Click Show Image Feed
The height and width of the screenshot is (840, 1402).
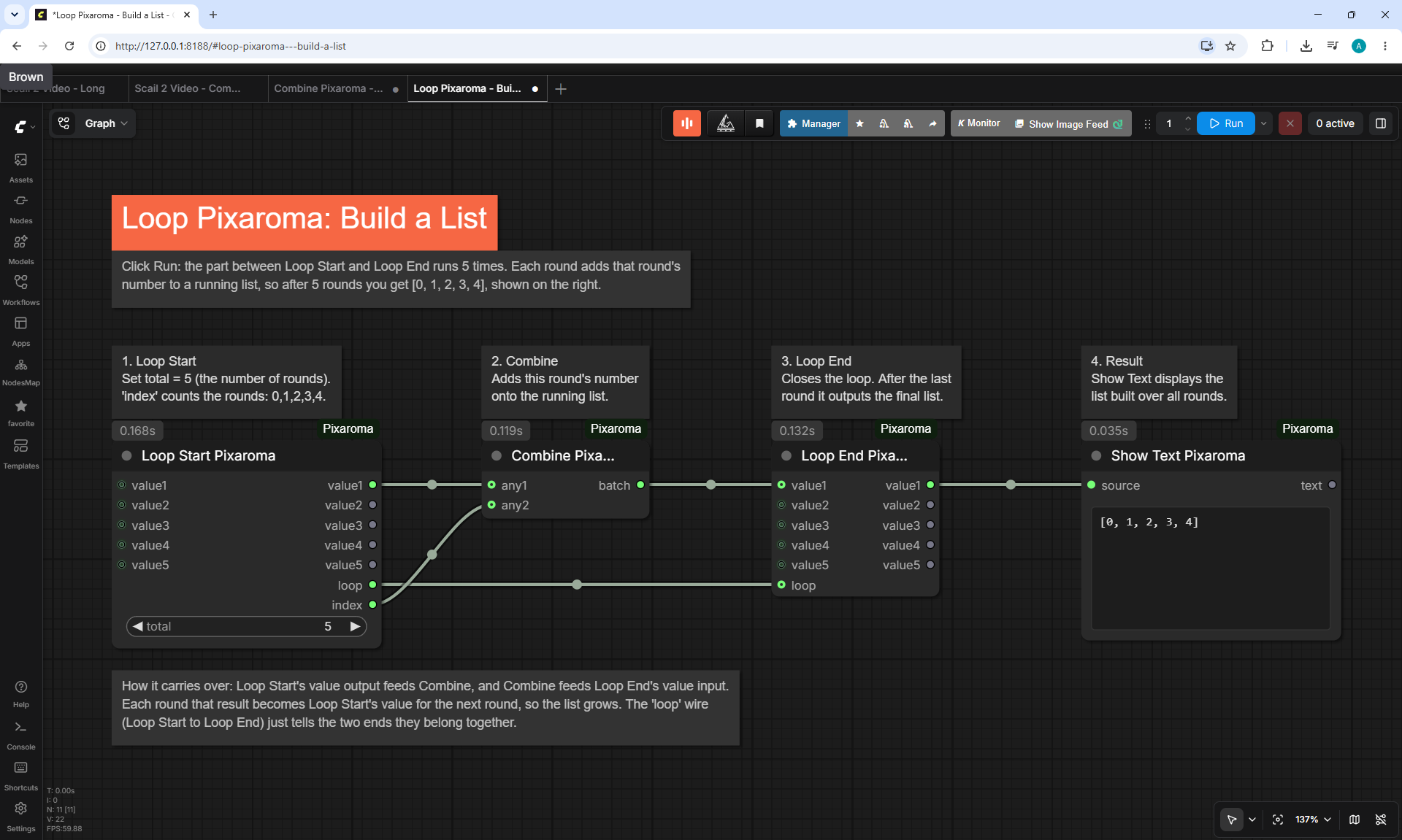[1069, 123]
